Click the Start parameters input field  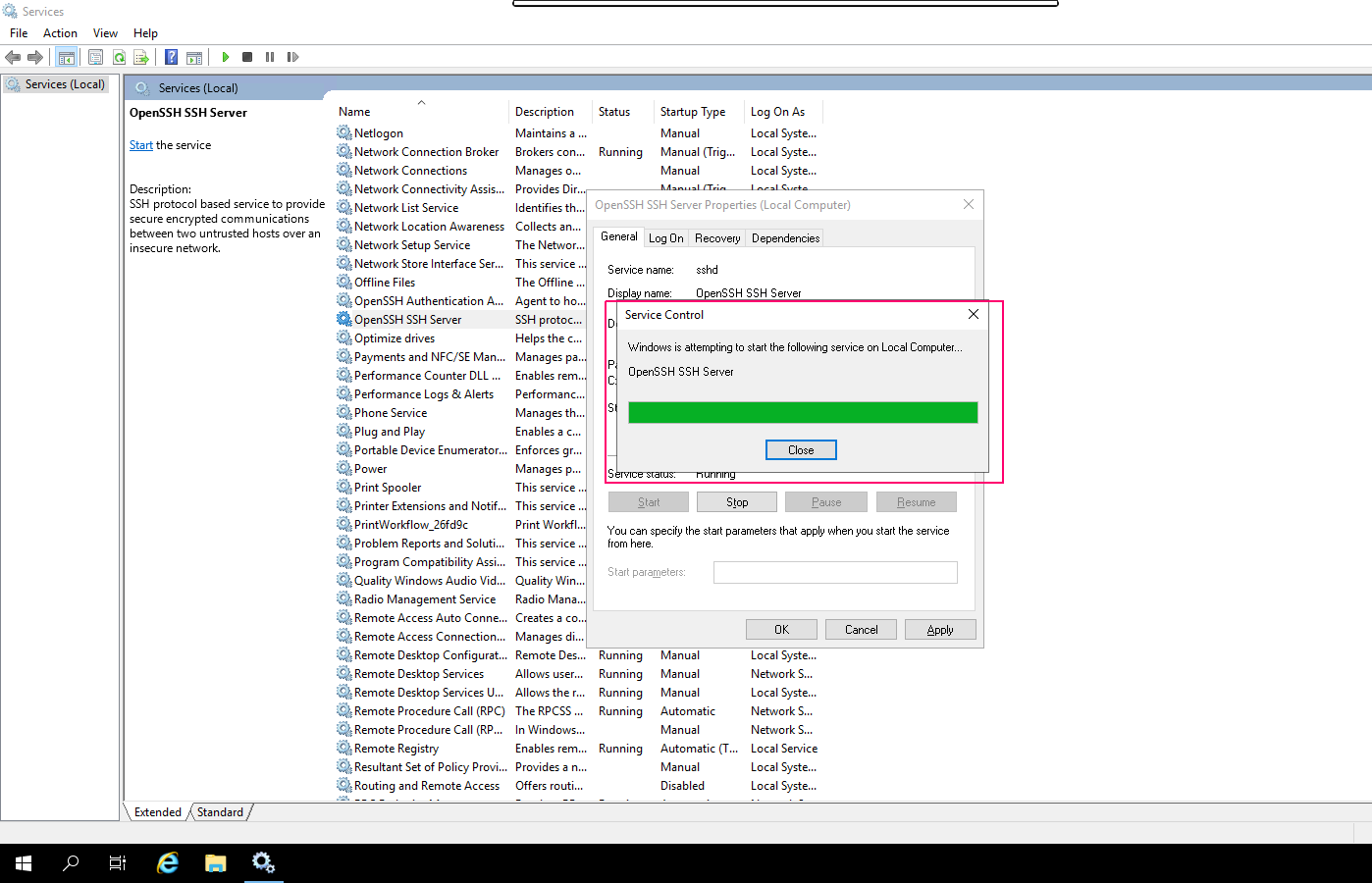(x=835, y=572)
